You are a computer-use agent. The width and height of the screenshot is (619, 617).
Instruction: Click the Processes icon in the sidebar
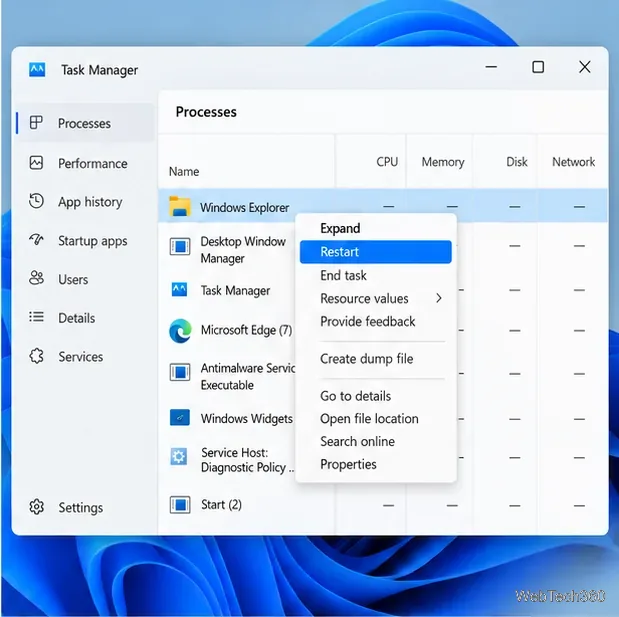pos(36,123)
